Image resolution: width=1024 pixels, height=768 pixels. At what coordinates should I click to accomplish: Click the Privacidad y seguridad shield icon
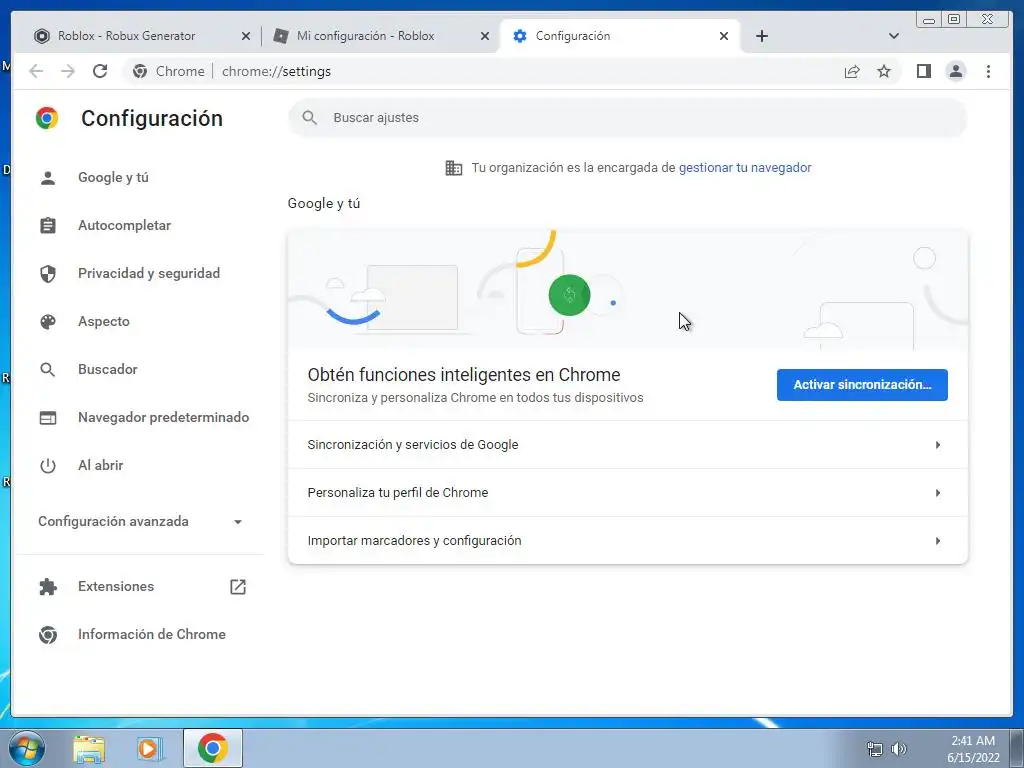pos(48,274)
